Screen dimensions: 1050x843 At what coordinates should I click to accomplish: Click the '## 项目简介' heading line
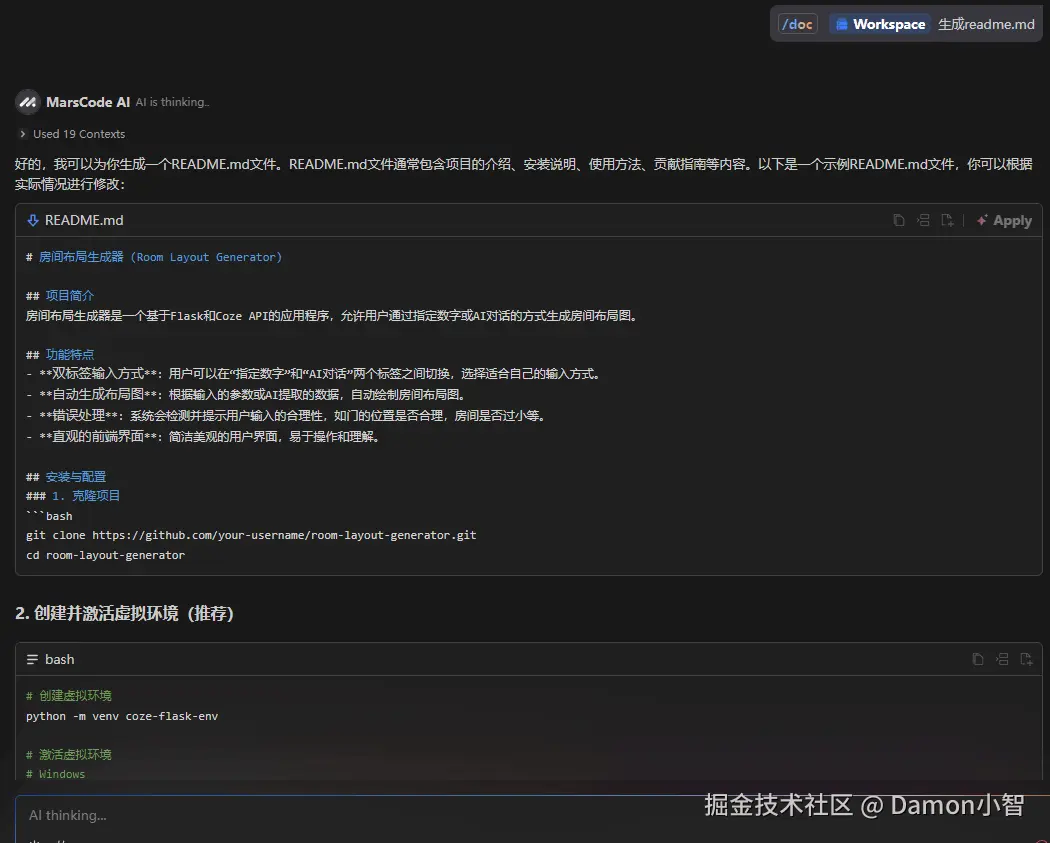pos(60,296)
